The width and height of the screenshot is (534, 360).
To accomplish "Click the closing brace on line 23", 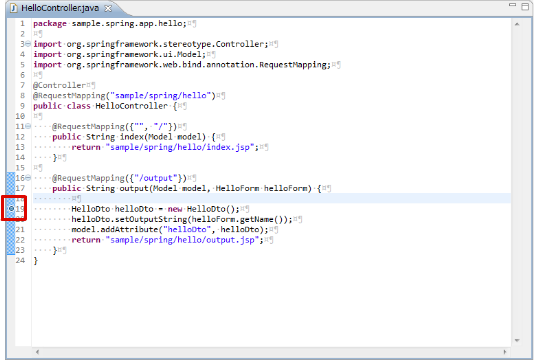I will point(54,251).
